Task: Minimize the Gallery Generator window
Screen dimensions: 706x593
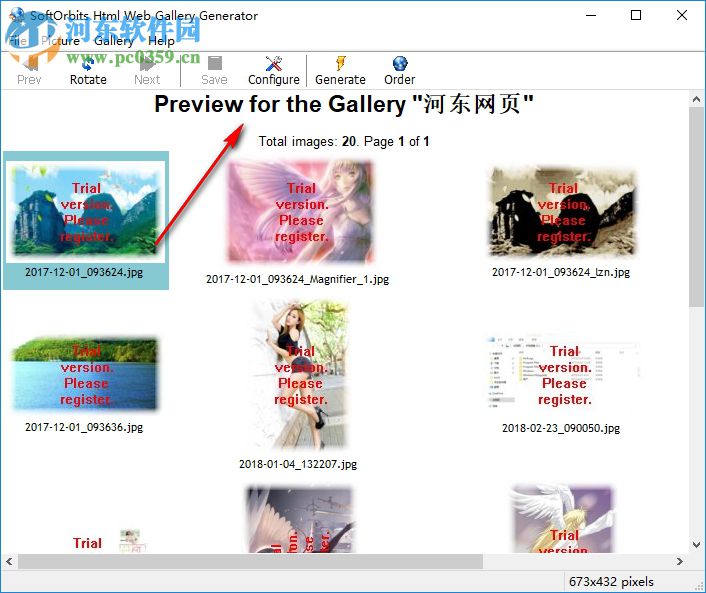Action: coord(591,15)
